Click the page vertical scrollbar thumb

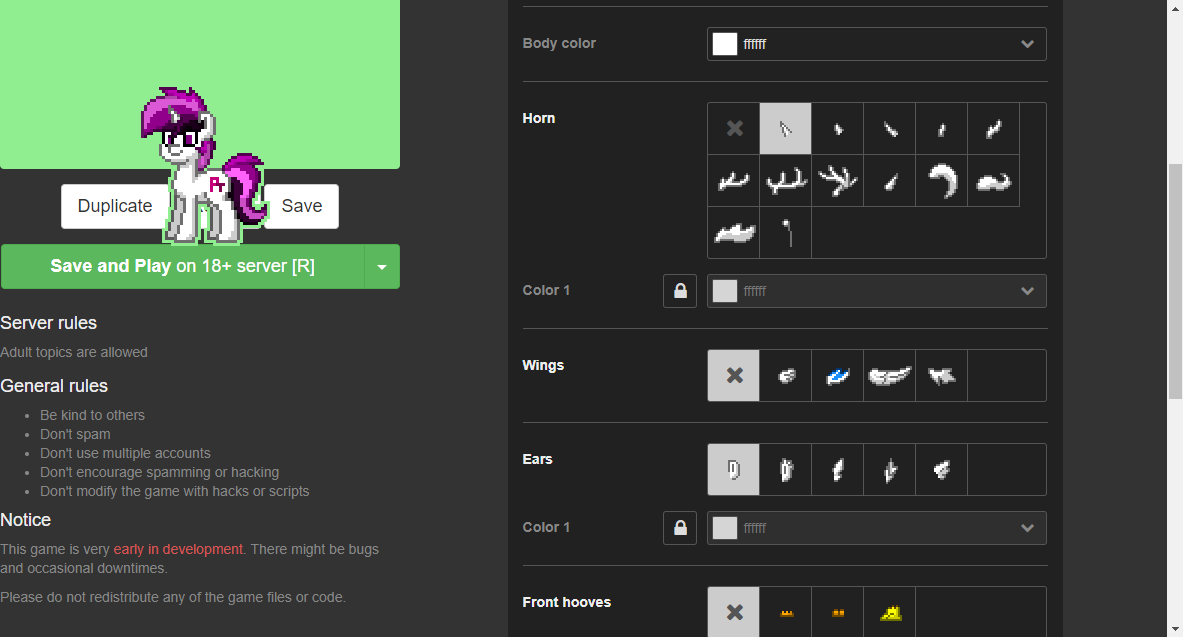1175,281
